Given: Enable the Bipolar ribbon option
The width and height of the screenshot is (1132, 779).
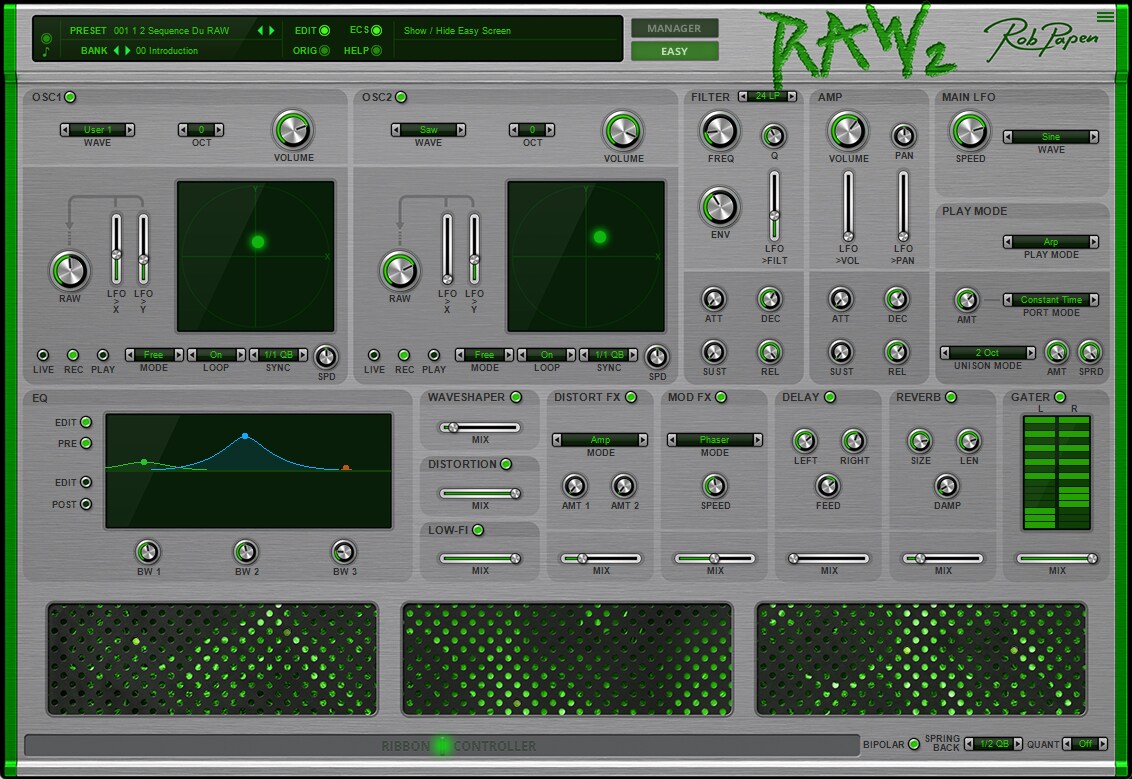Looking at the screenshot, I should coord(914,744).
